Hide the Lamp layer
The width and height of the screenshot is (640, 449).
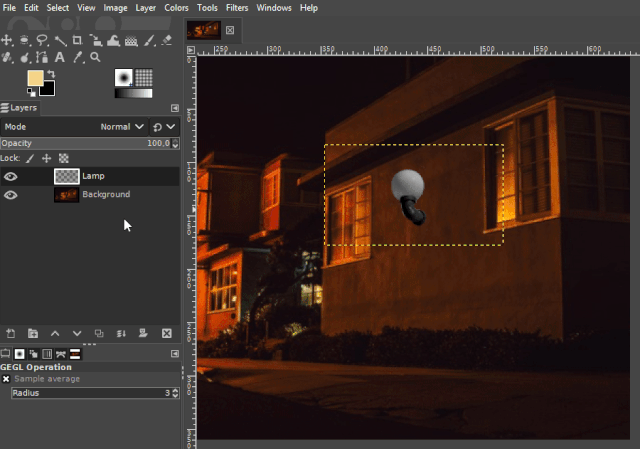click(11, 176)
